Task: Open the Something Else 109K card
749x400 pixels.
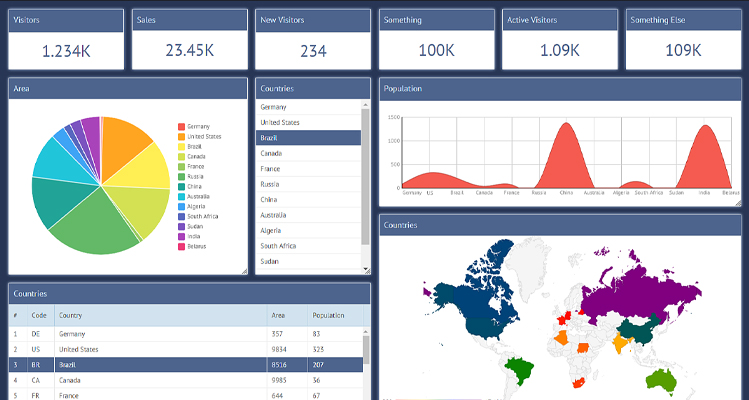Action: [684, 40]
